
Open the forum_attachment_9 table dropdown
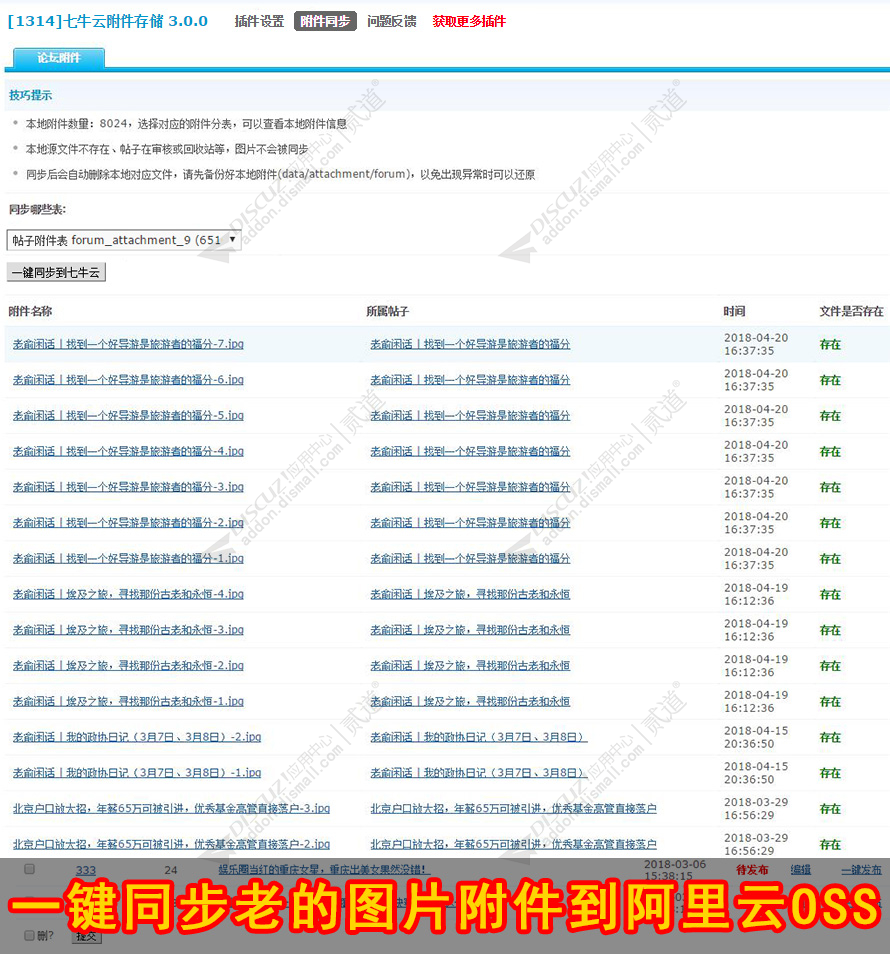click(x=124, y=240)
